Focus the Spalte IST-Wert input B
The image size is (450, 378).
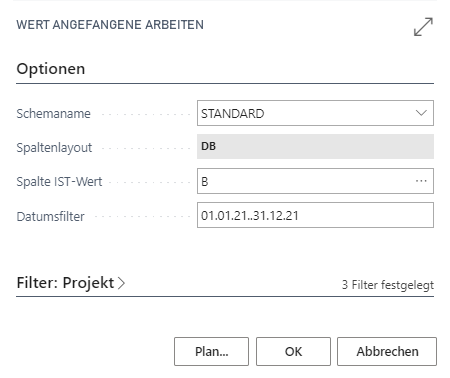(315, 181)
